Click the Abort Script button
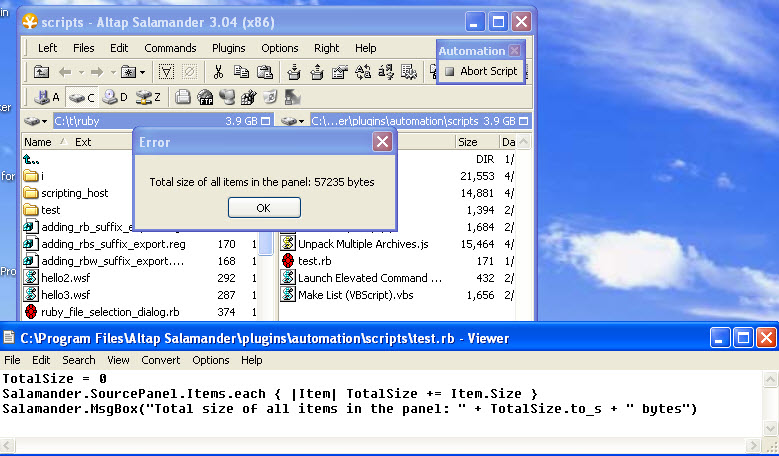The image size is (779, 456). [481, 71]
